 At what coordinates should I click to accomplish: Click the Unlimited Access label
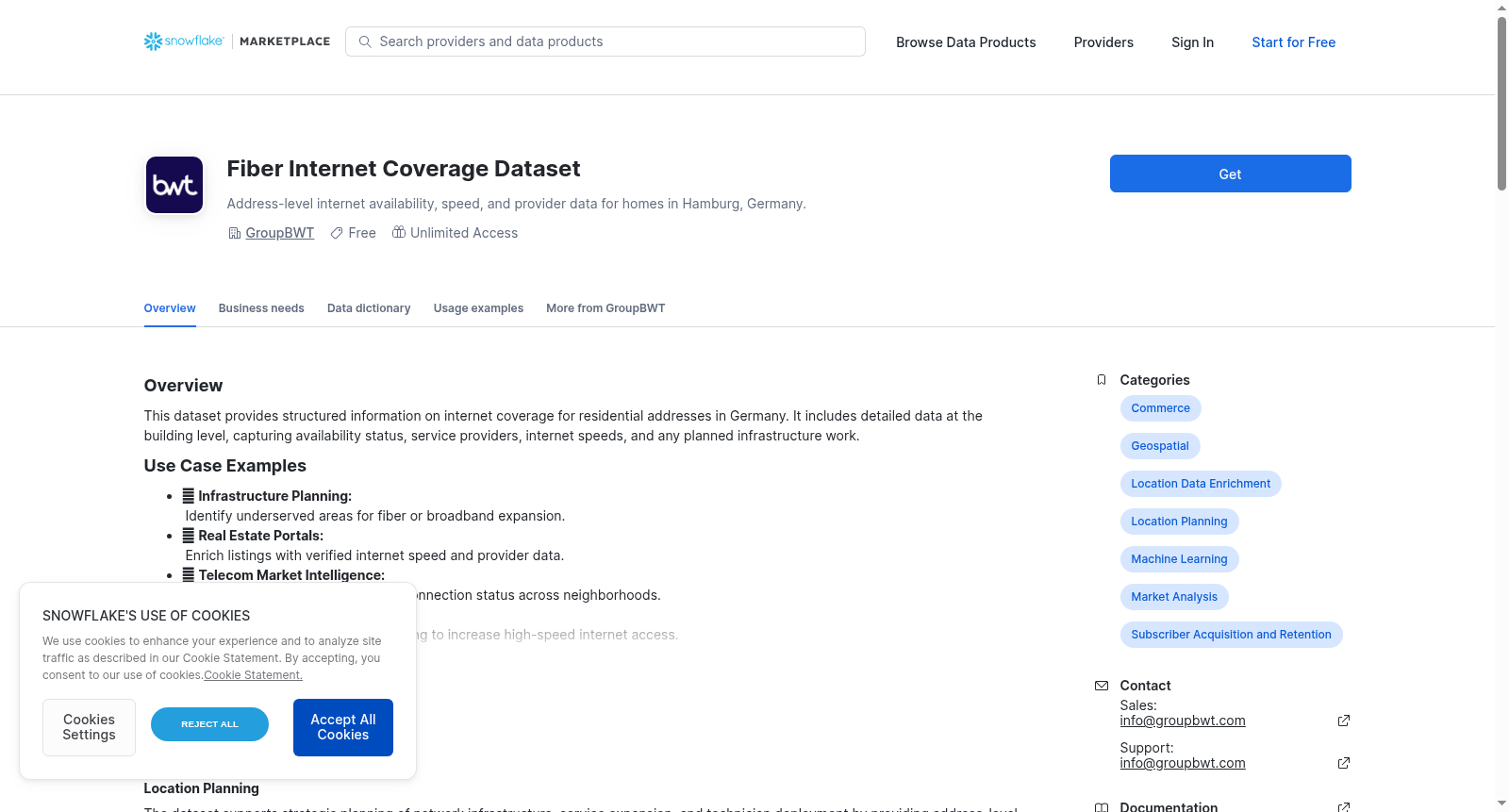(x=464, y=233)
